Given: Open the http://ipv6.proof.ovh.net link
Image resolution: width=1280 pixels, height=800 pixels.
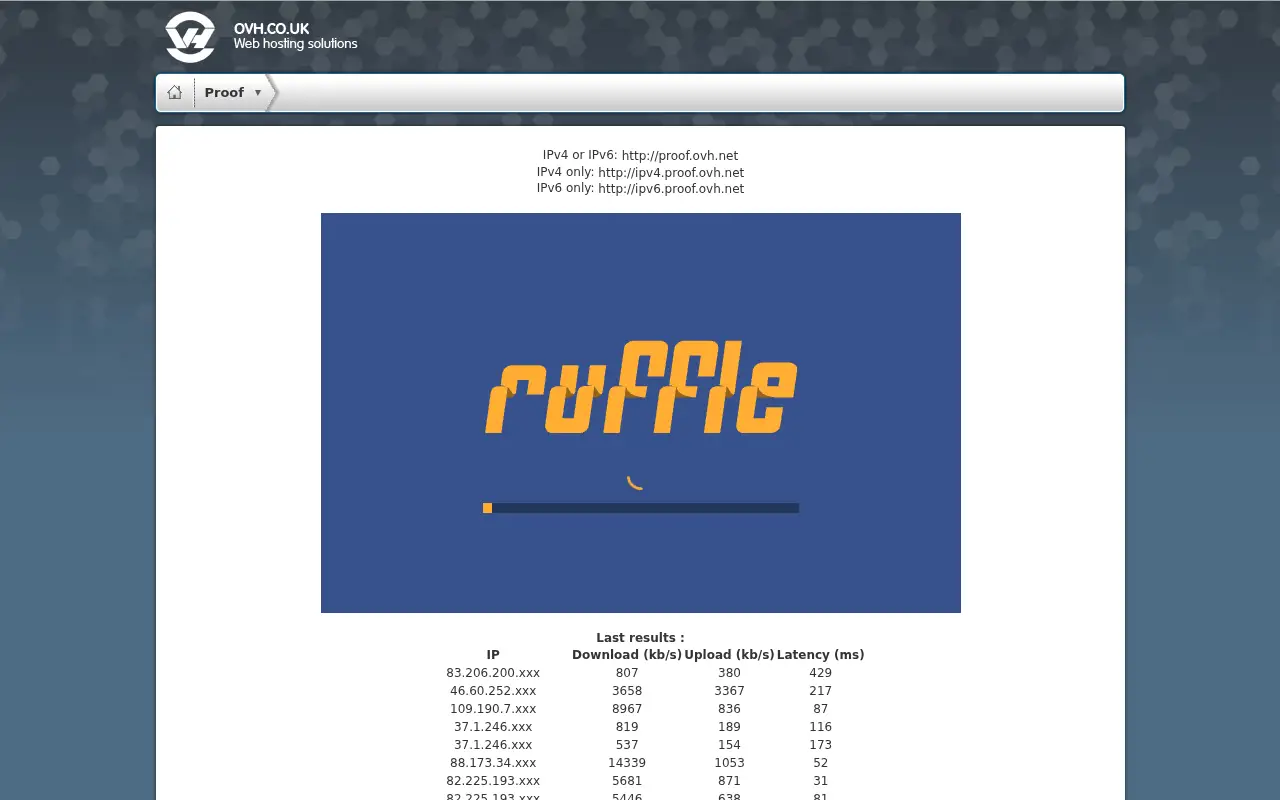Looking at the screenshot, I should tap(671, 188).
